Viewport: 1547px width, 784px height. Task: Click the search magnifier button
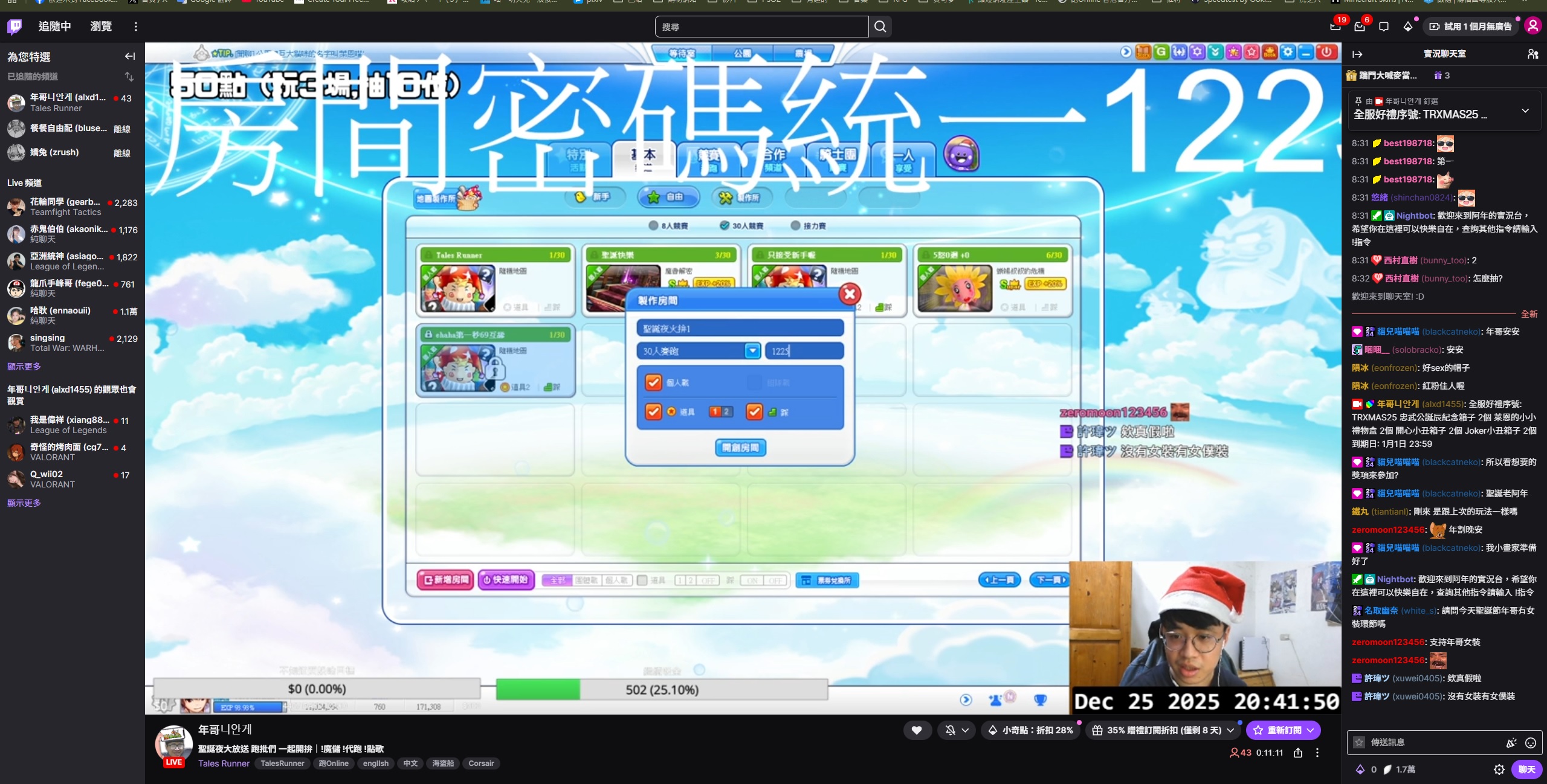coord(880,27)
